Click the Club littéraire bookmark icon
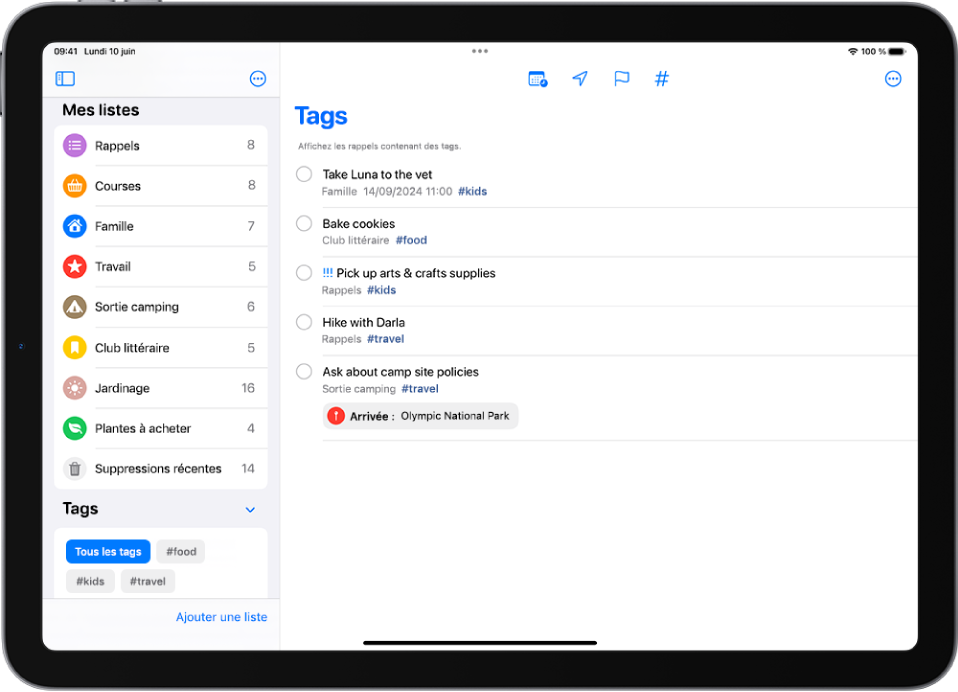Screen dimensions: 958x692 coord(74,347)
